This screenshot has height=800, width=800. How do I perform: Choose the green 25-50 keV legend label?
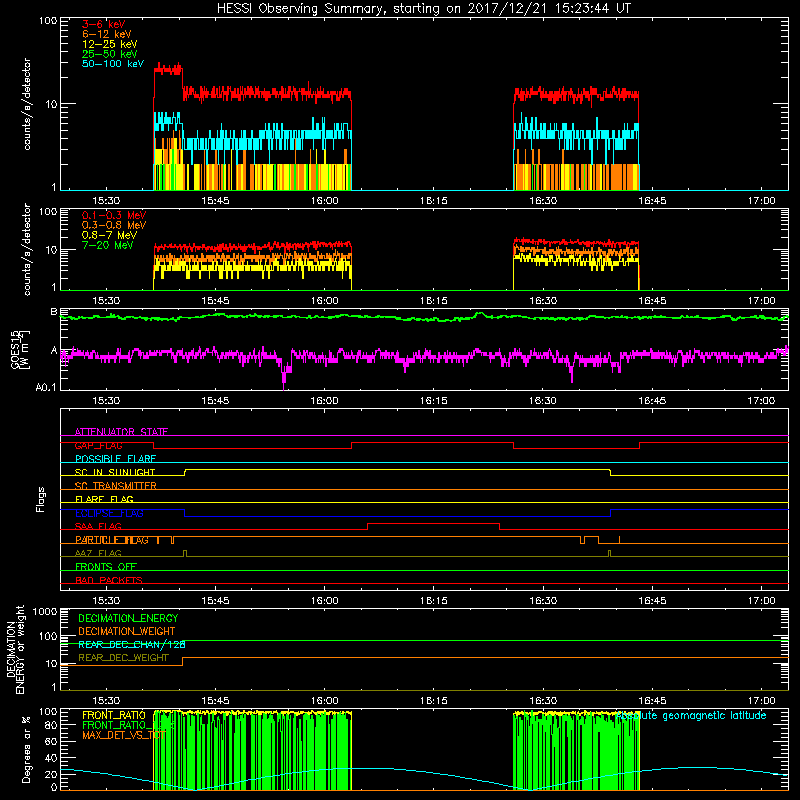tap(110, 54)
